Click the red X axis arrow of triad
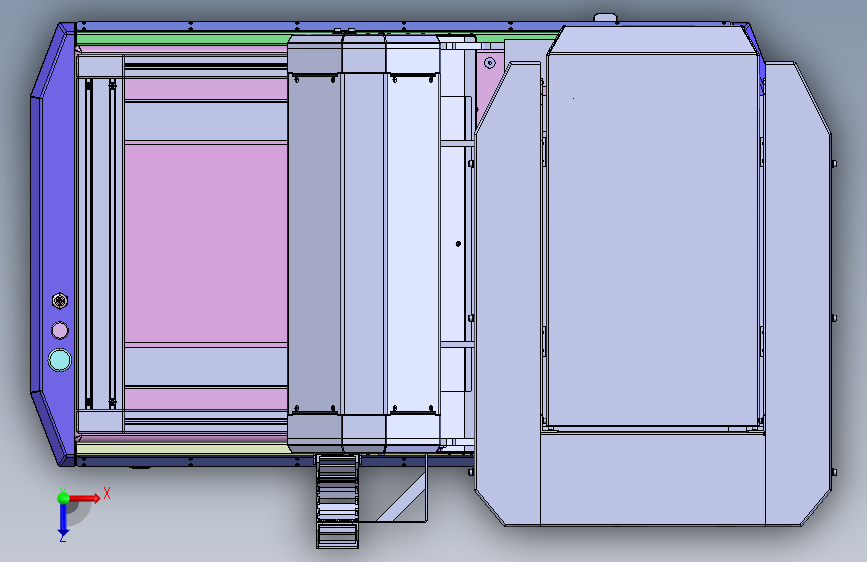867x562 pixels. coord(86,498)
